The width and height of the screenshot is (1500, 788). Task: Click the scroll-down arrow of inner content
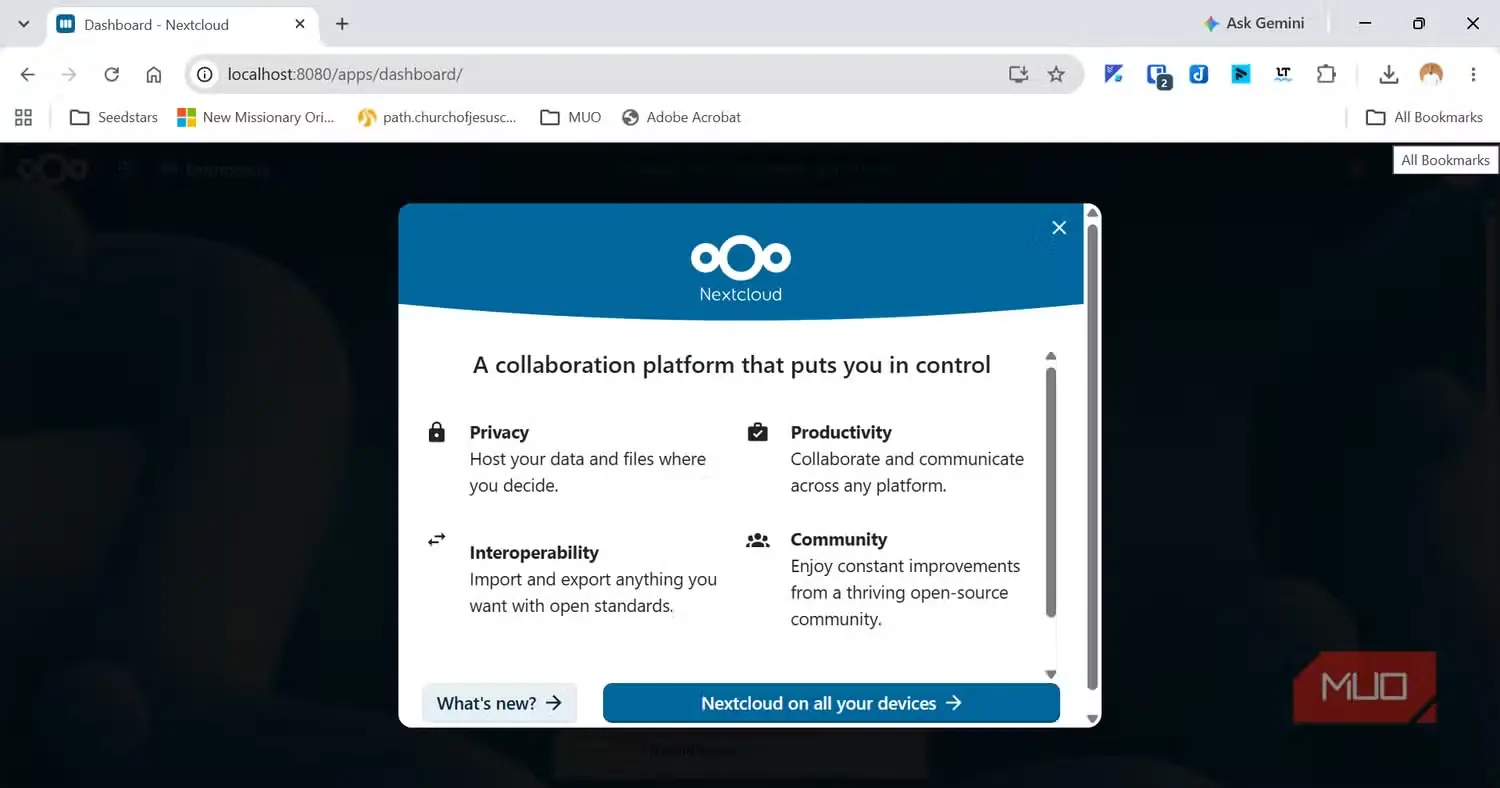coord(1051,674)
